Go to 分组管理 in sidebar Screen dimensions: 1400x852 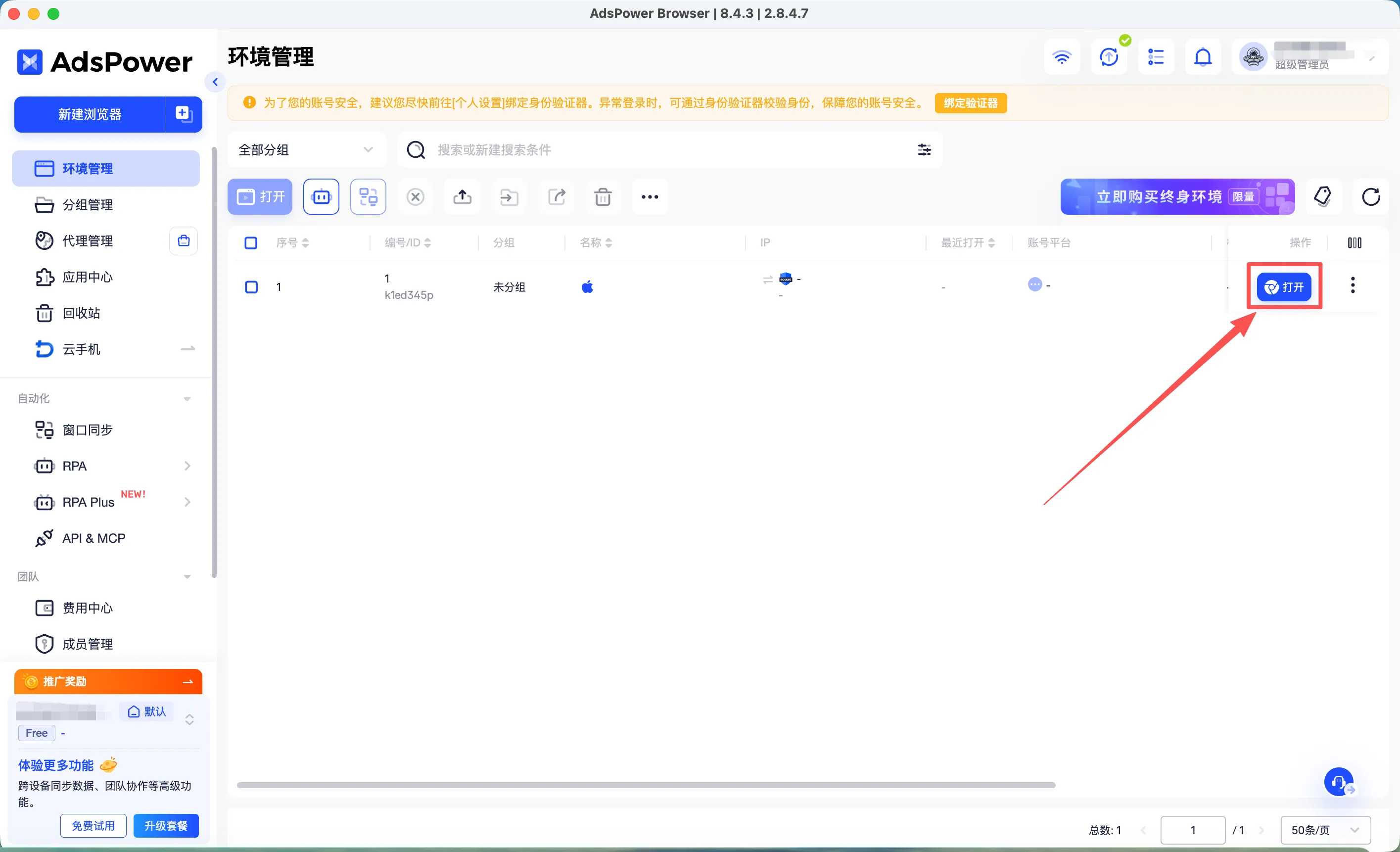(x=106, y=205)
